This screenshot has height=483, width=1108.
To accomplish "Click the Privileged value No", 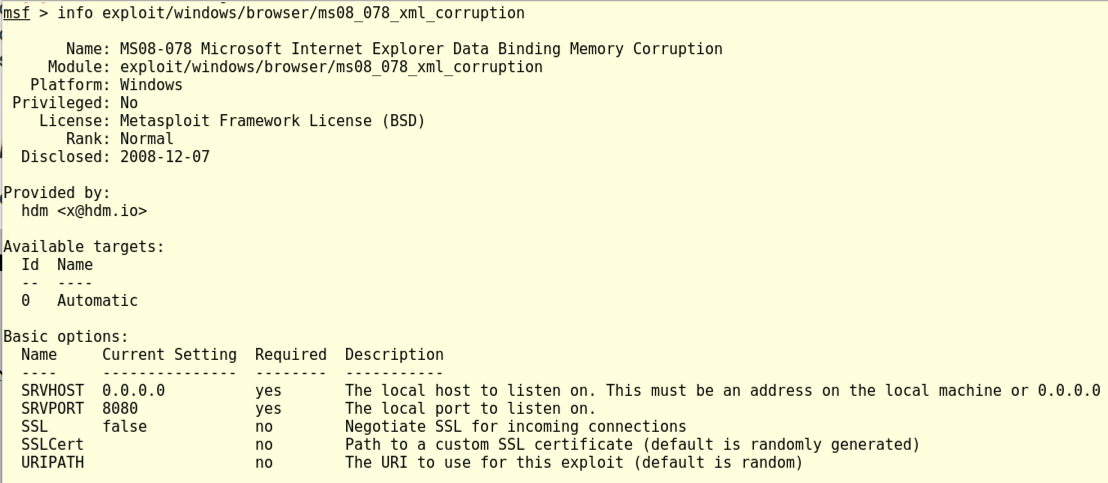I will (x=128, y=103).
